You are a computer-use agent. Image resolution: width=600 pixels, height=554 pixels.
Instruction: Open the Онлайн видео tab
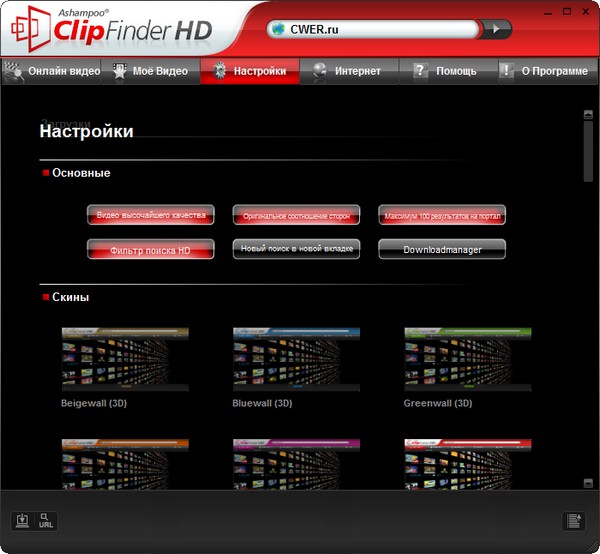[51, 71]
